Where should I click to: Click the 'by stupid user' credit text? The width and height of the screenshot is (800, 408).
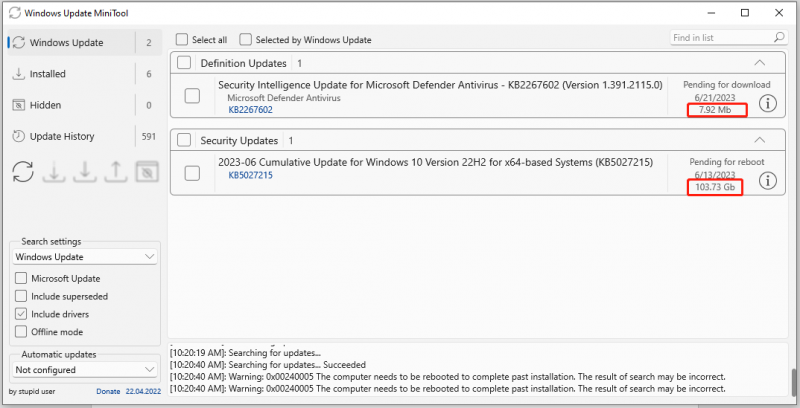click(x=32, y=392)
